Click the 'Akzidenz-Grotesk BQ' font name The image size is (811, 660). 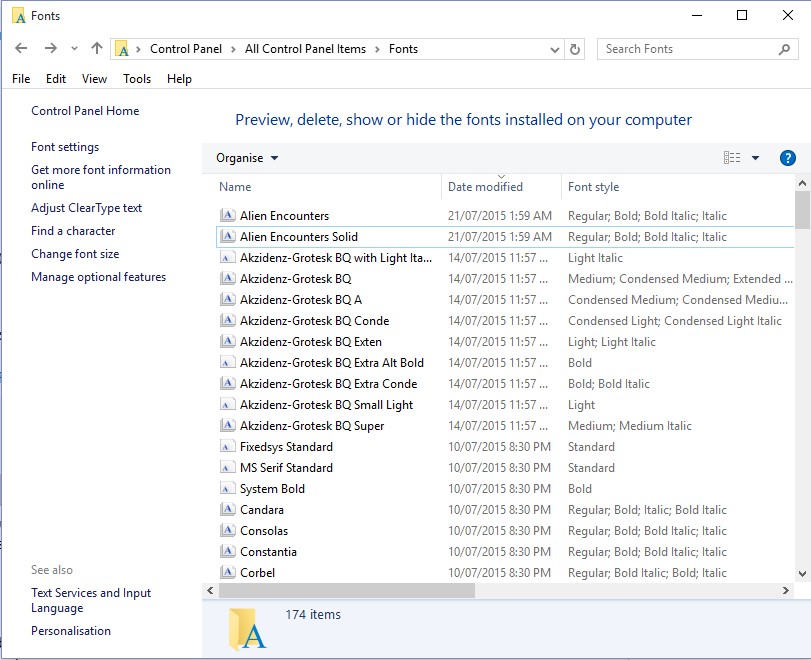click(x=295, y=279)
